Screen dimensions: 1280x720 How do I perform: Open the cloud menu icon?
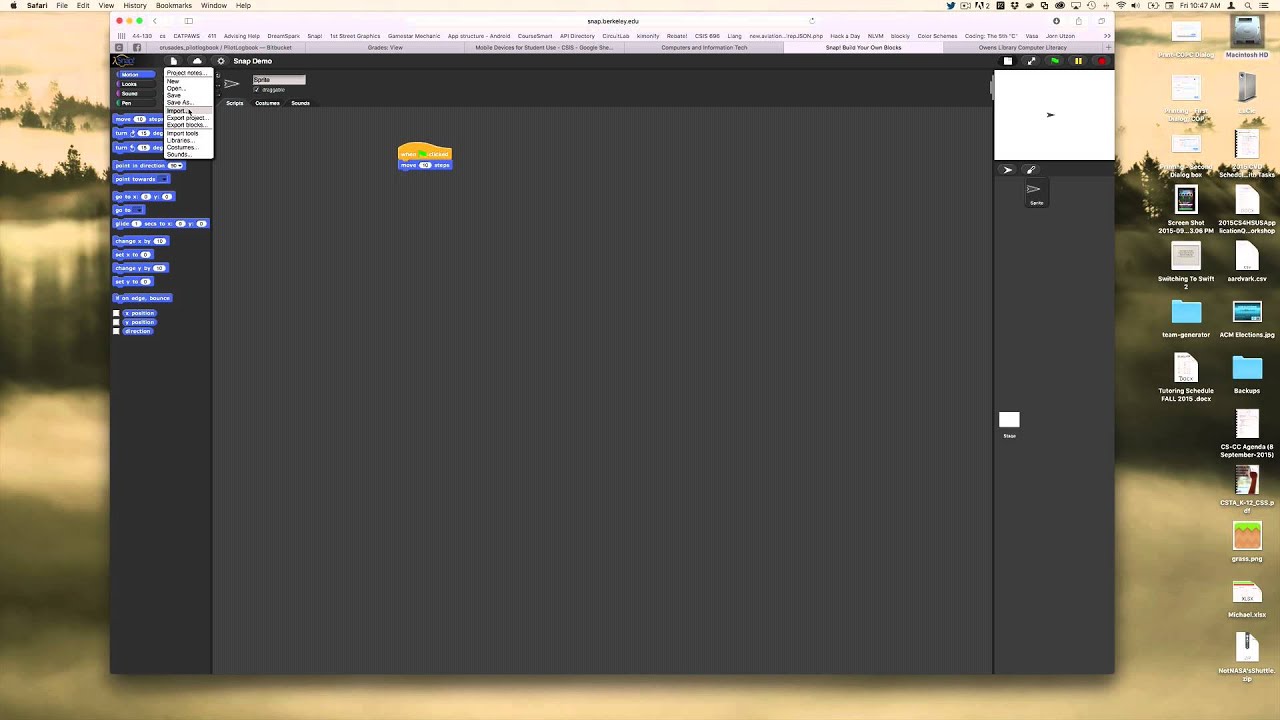click(197, 61)
